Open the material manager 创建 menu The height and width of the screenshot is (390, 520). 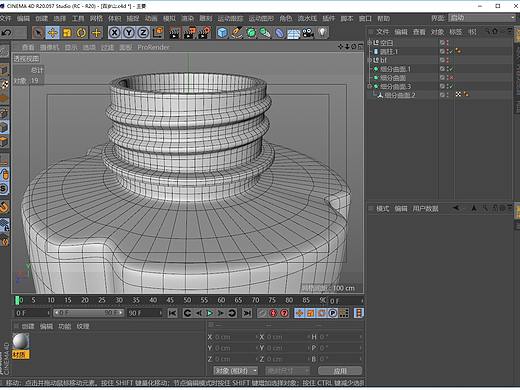click(28, 326)
